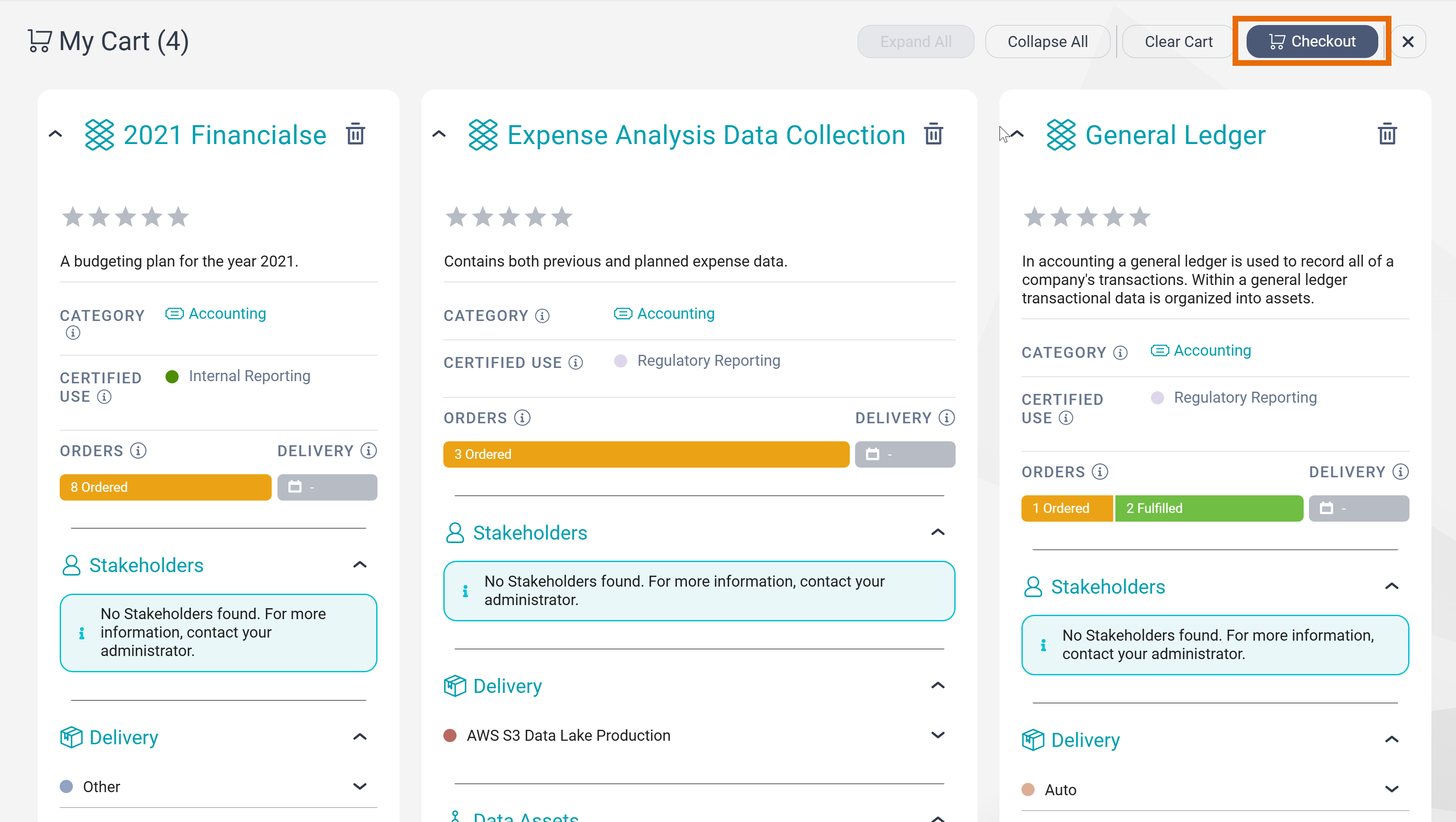This screenshot has width=1456, height=822.
Task: Click Regulatory Reporting label in Expense Analysis card
Action: 709,361
